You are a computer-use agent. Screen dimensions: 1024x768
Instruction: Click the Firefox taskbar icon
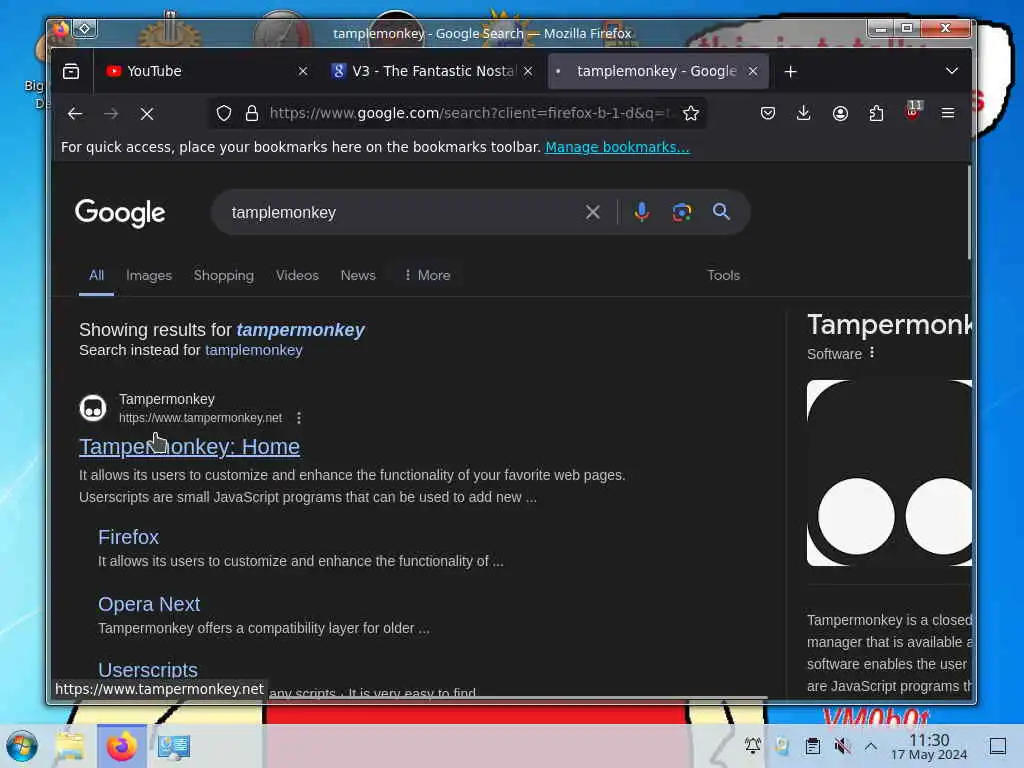point(121,746)
